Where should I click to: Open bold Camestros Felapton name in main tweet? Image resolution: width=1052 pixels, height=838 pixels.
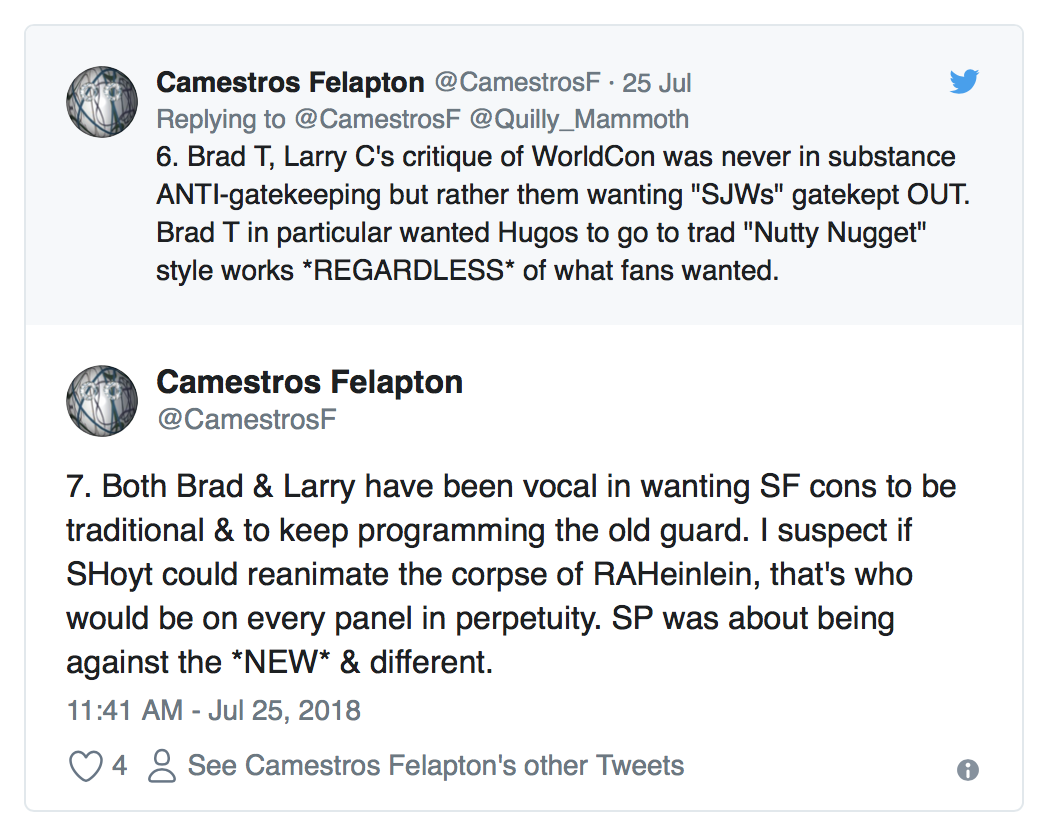coord(310,382)
